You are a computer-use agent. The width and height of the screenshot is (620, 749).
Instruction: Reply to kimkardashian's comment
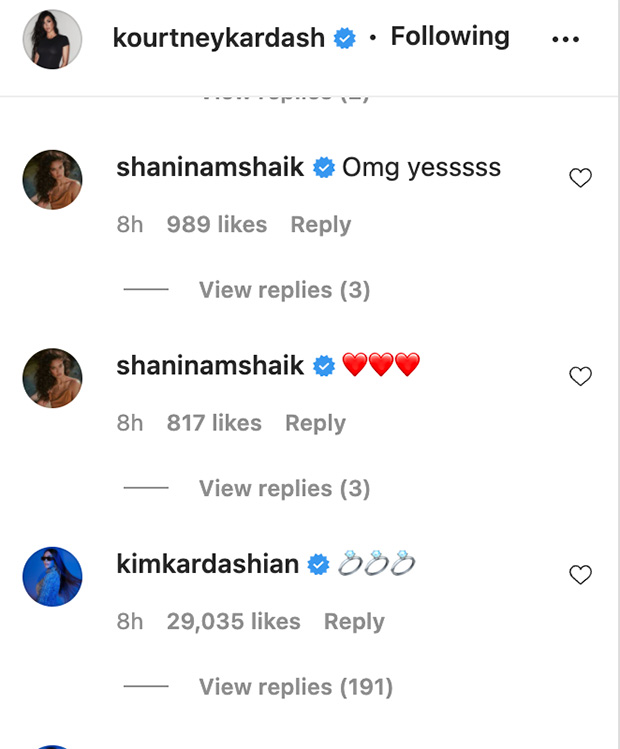click(x=354, y=621)
